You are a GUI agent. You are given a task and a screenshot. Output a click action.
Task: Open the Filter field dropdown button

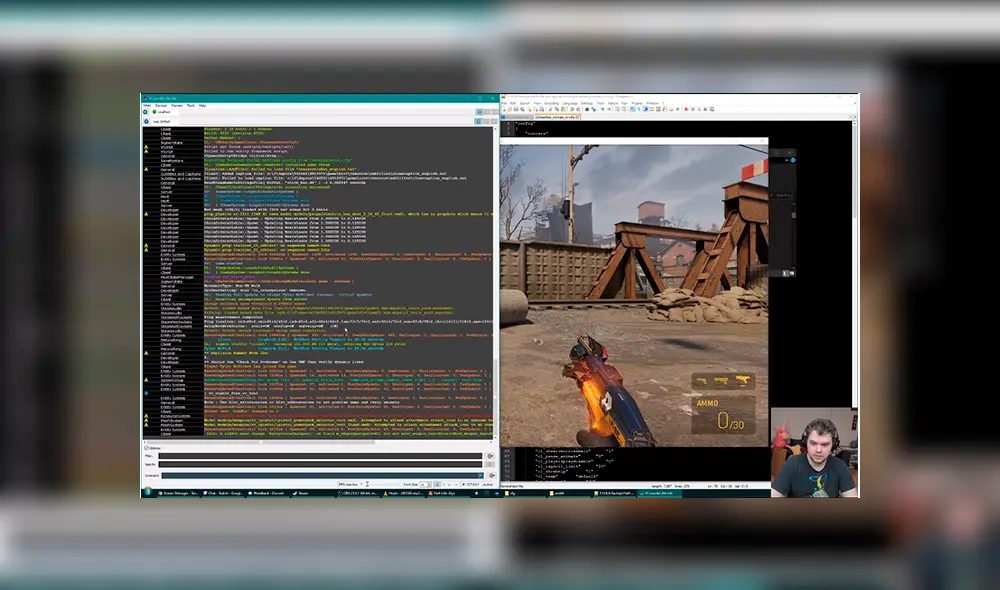tap(490, 456)
